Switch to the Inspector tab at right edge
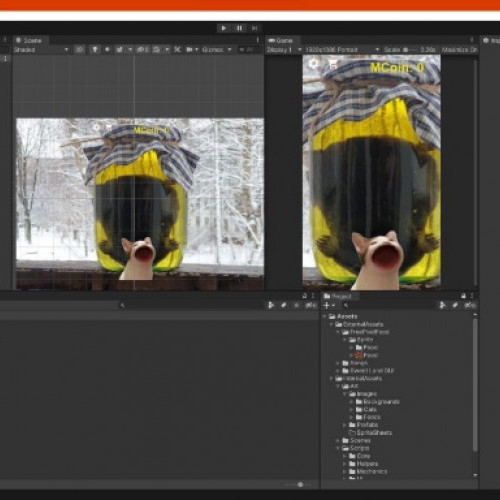 tap(491, 40)
